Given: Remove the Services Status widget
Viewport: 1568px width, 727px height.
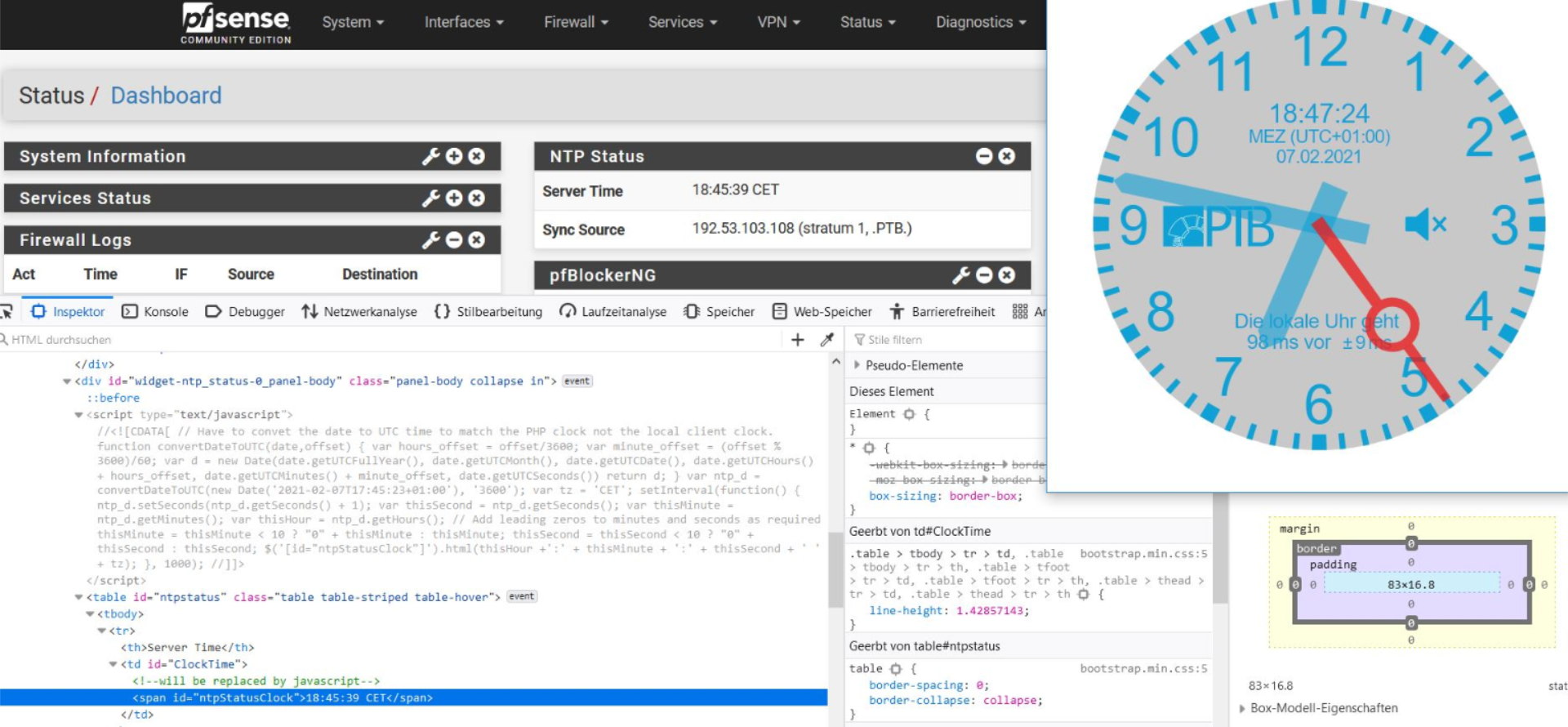Looking at the screenshot, I should (x=477, y=198).
